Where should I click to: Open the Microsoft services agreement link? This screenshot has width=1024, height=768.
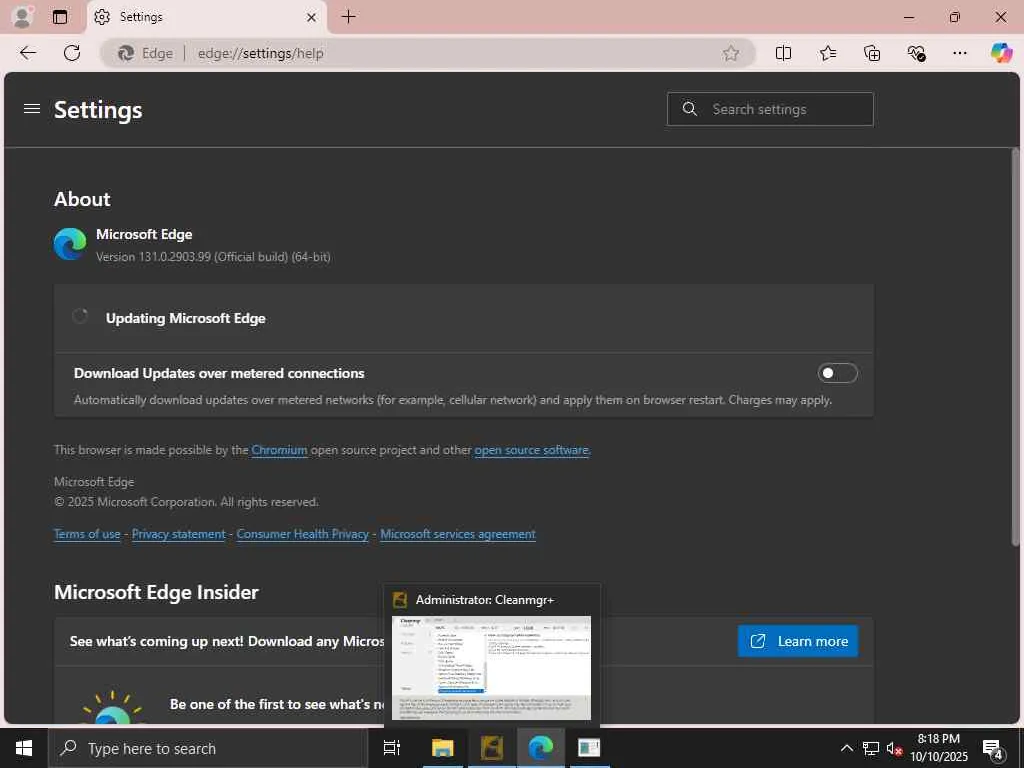click(x=458, y=534)
